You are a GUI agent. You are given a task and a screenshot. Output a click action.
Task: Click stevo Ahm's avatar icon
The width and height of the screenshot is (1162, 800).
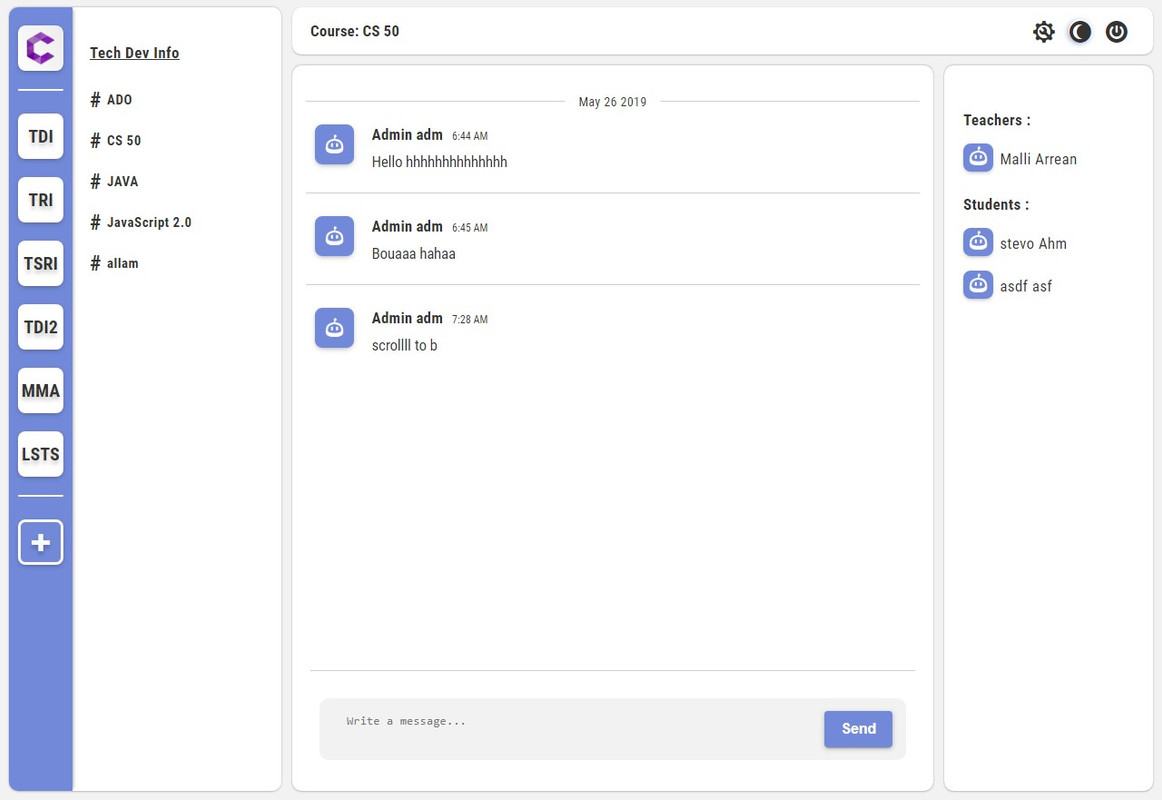pos(978,243)
